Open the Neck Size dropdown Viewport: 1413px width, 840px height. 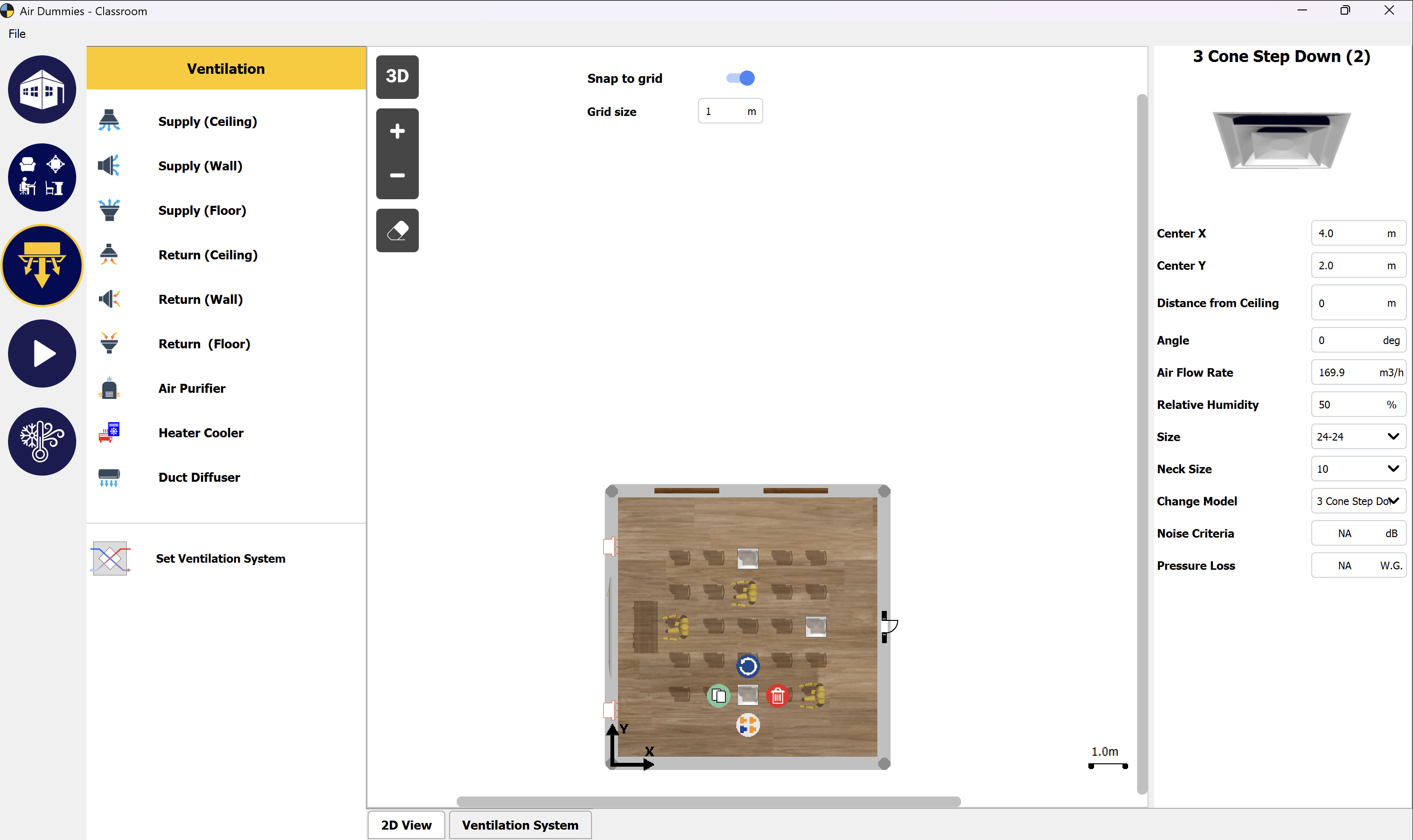point(1358,469)
